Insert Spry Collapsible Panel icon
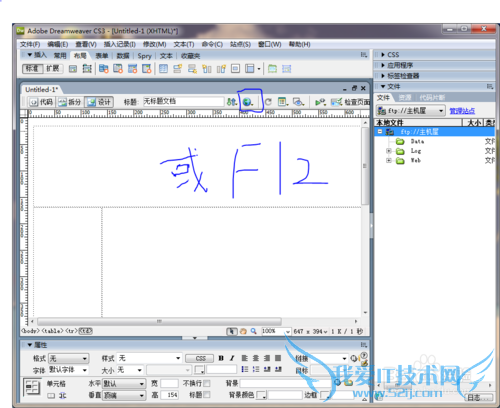This screenshot has height=408, width=500. (147, 69)
